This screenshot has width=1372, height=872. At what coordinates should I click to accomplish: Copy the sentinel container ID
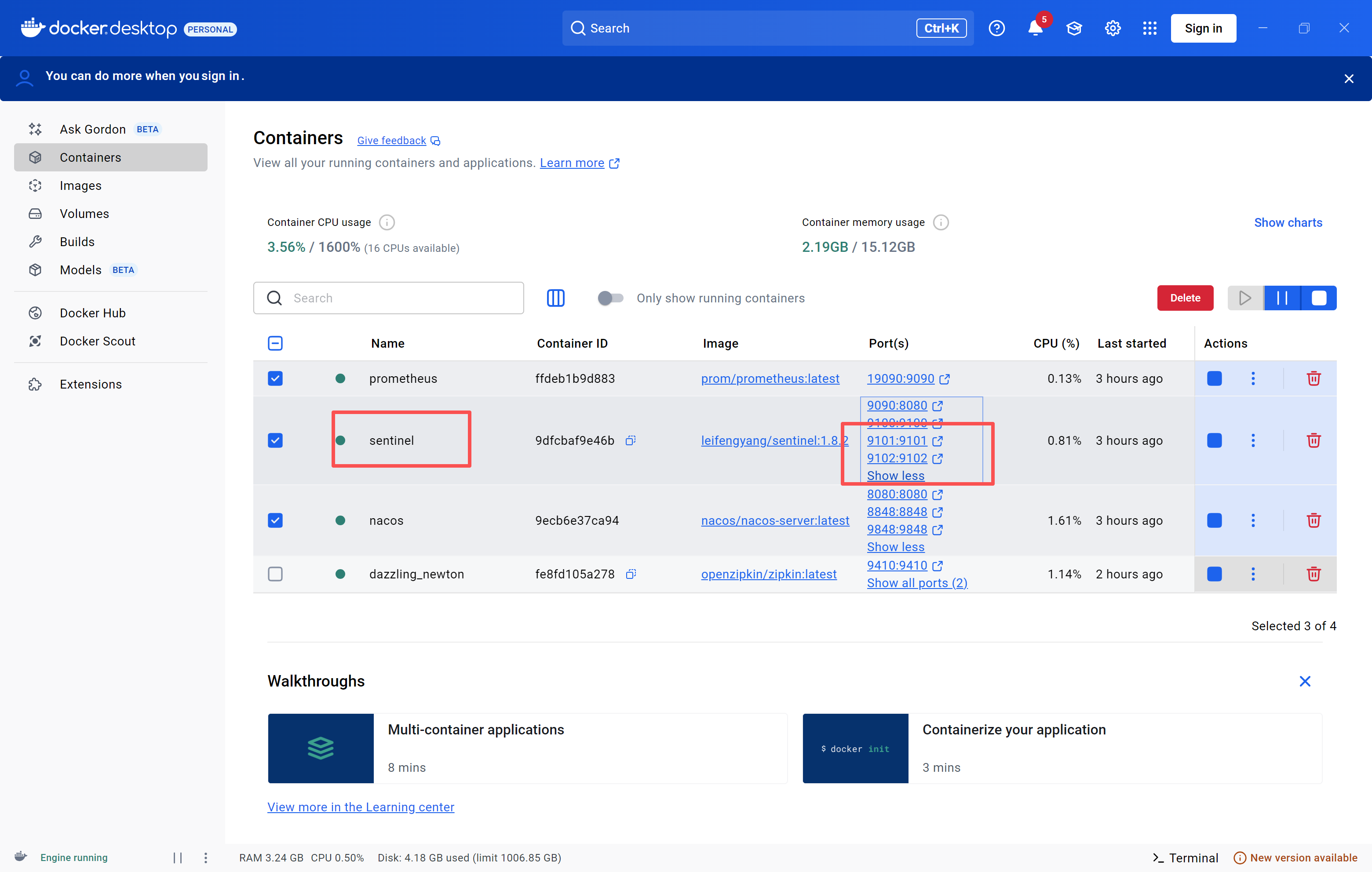point(631,440)
